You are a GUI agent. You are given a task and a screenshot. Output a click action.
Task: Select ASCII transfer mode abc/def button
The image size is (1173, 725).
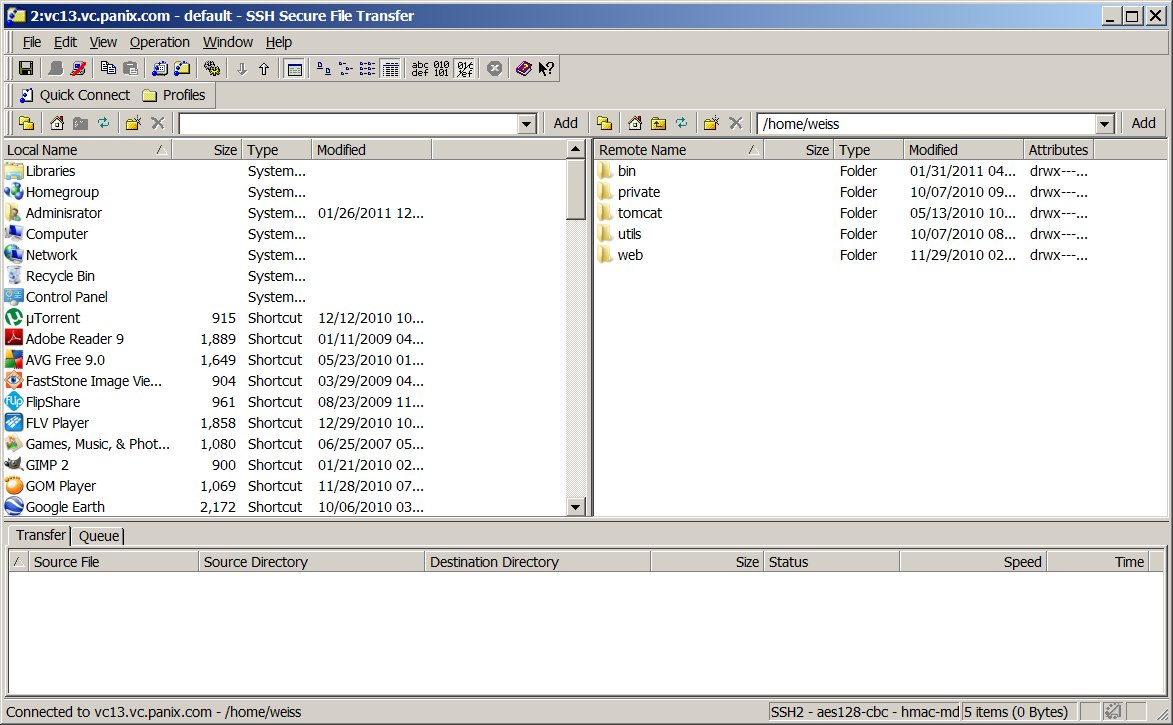[x=420, y=69]
